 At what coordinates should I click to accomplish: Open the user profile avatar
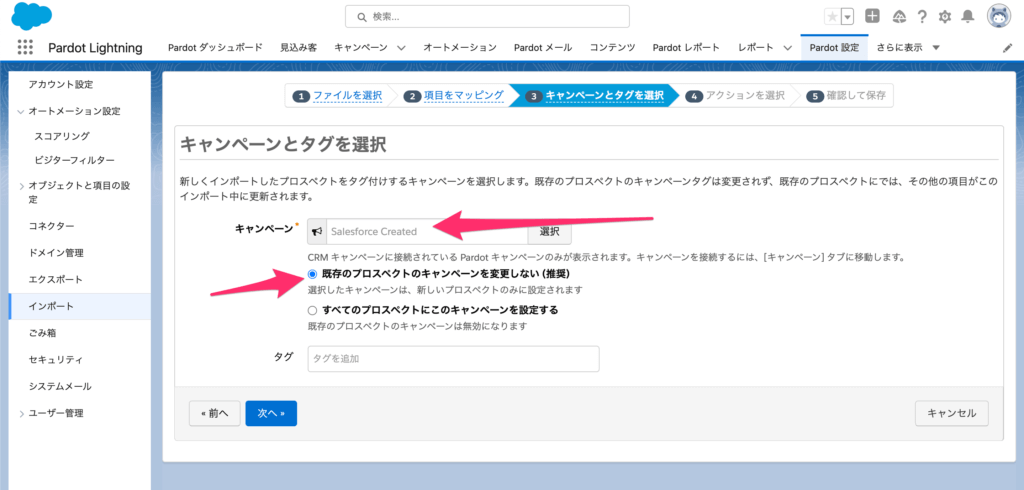(x=999, y=16)
